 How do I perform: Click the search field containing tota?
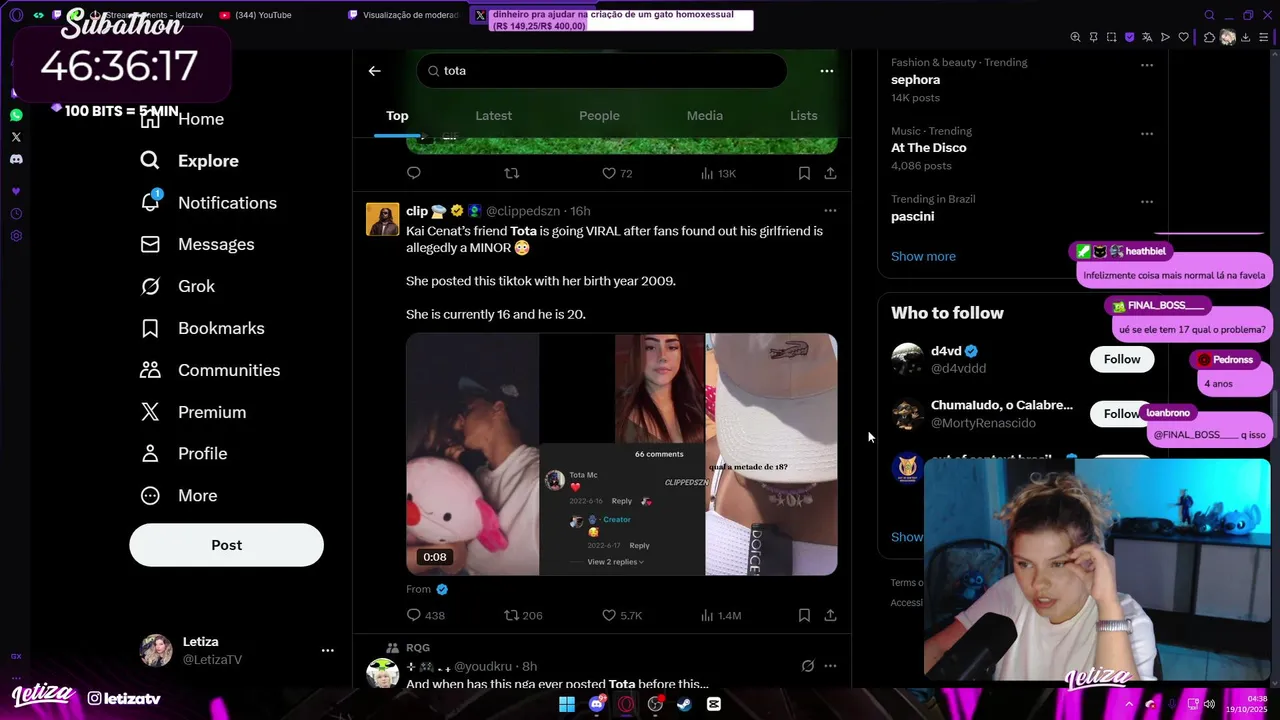pos(602,71)
